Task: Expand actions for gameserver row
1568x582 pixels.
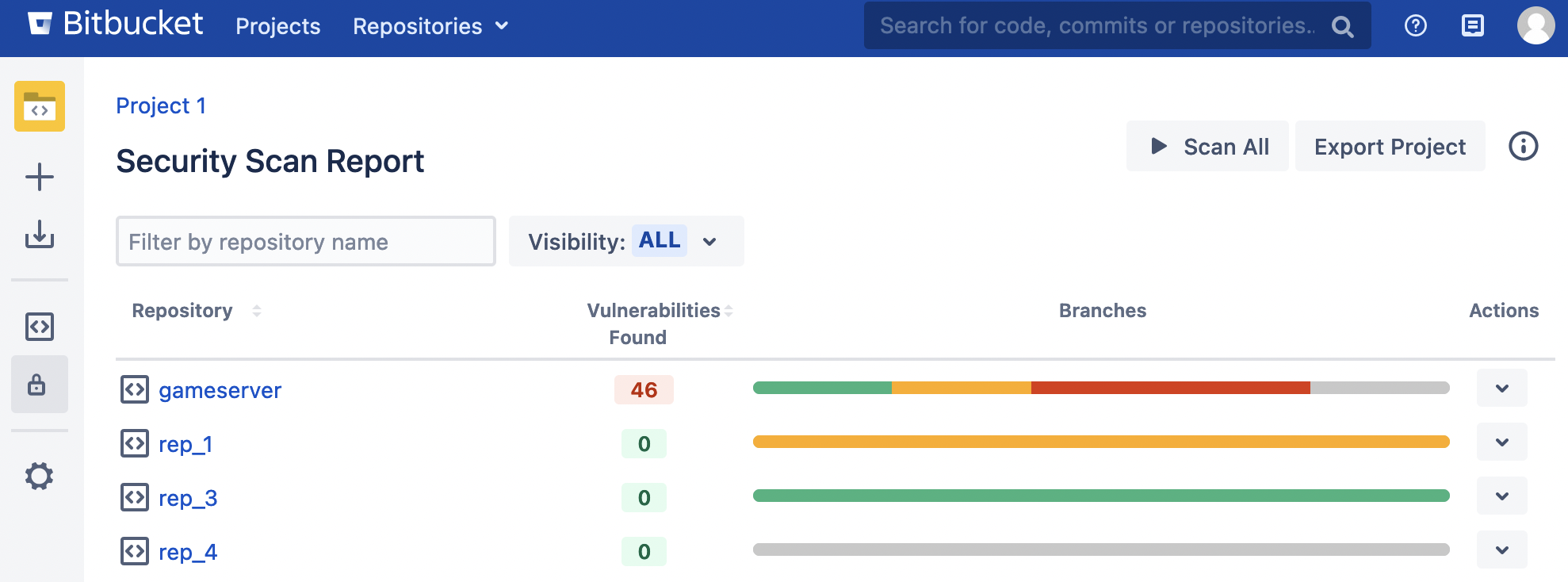Action: tap(1501, 389)
